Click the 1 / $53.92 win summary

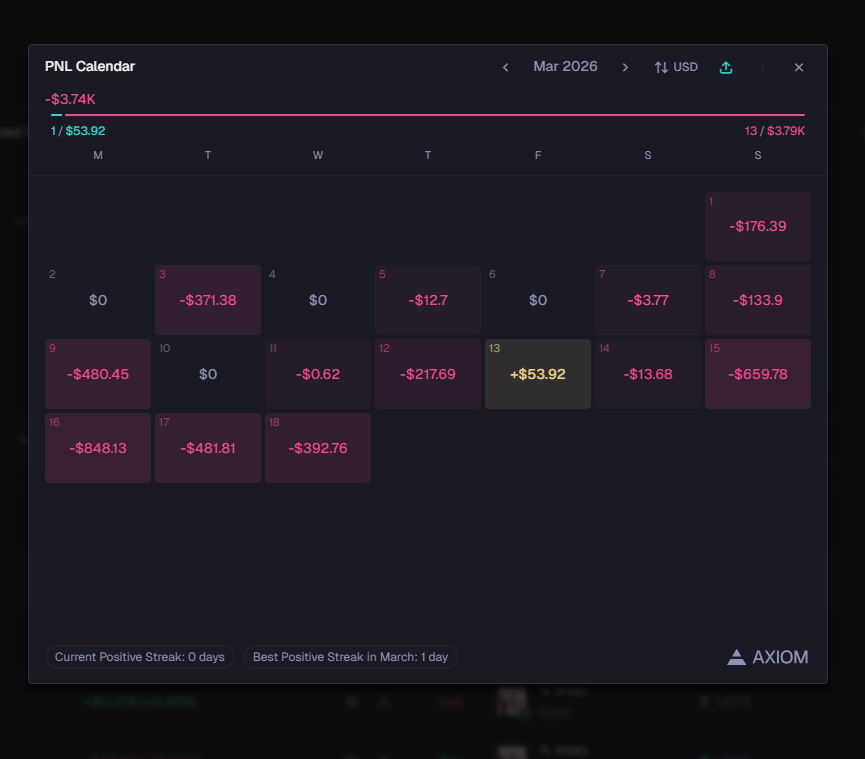click(78, 131)
